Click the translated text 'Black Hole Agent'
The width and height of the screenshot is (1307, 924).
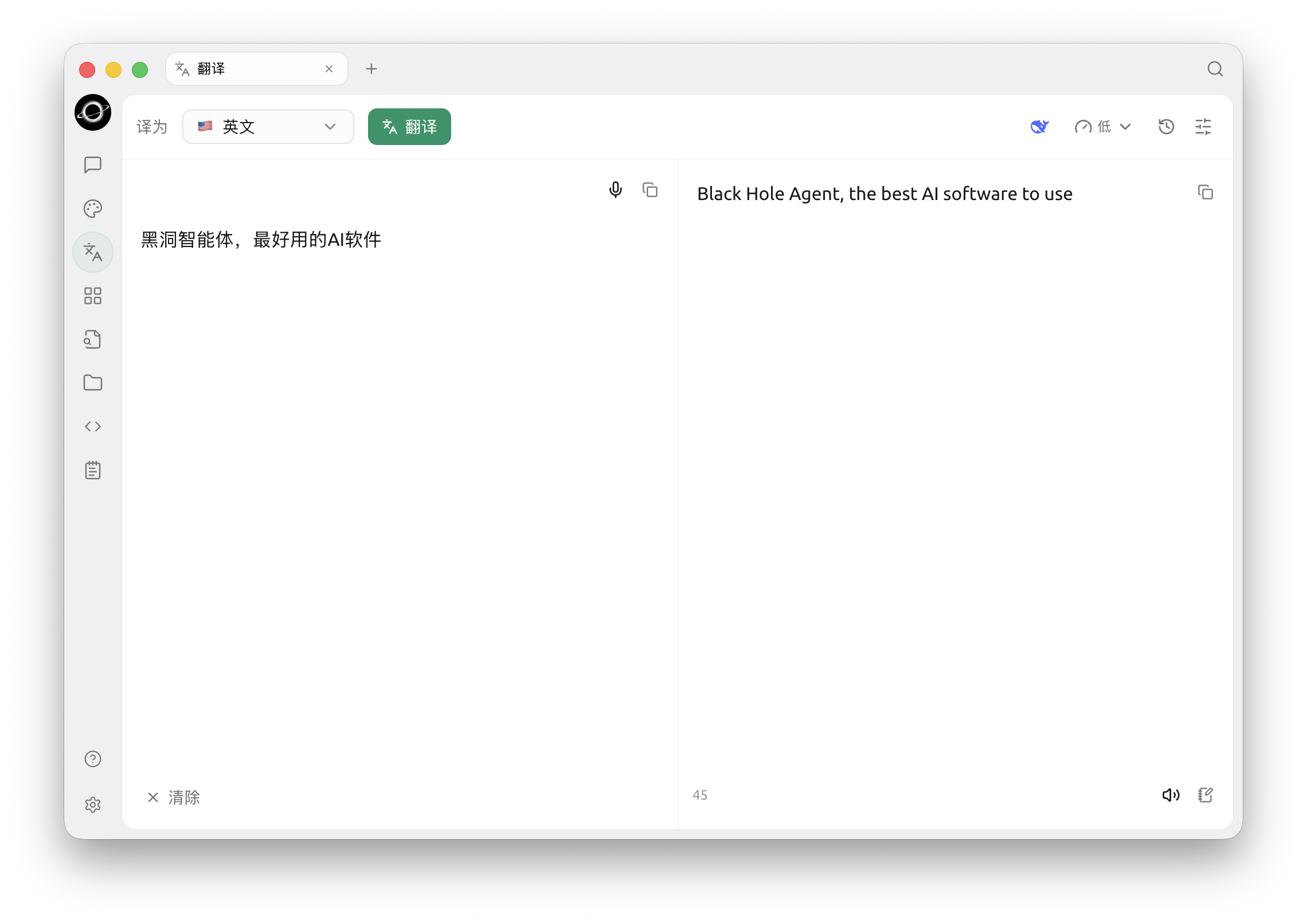pos(768,194)
